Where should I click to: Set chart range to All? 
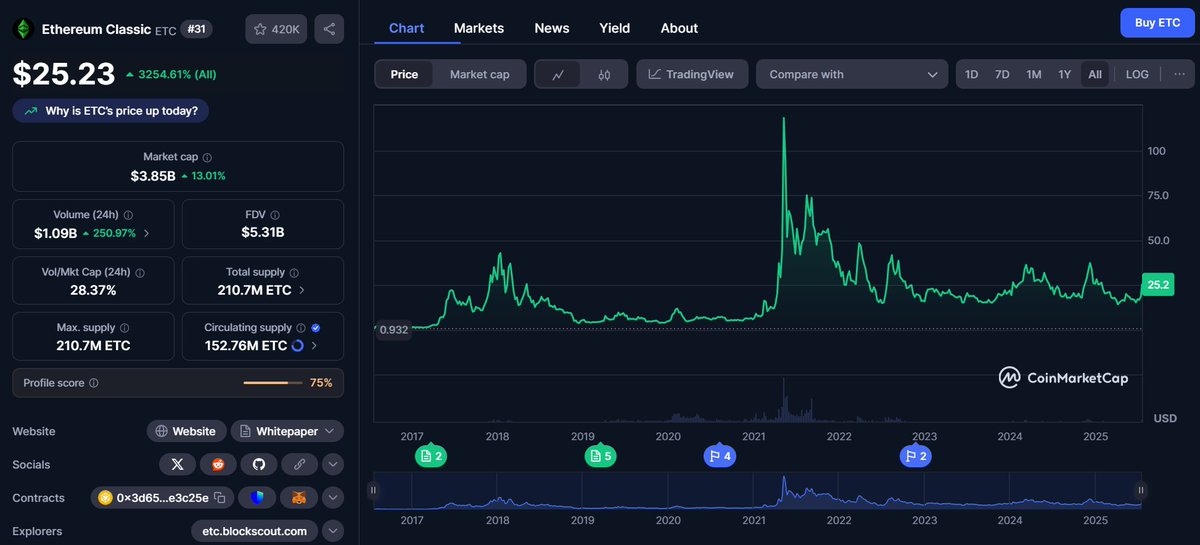(1095, 74)
